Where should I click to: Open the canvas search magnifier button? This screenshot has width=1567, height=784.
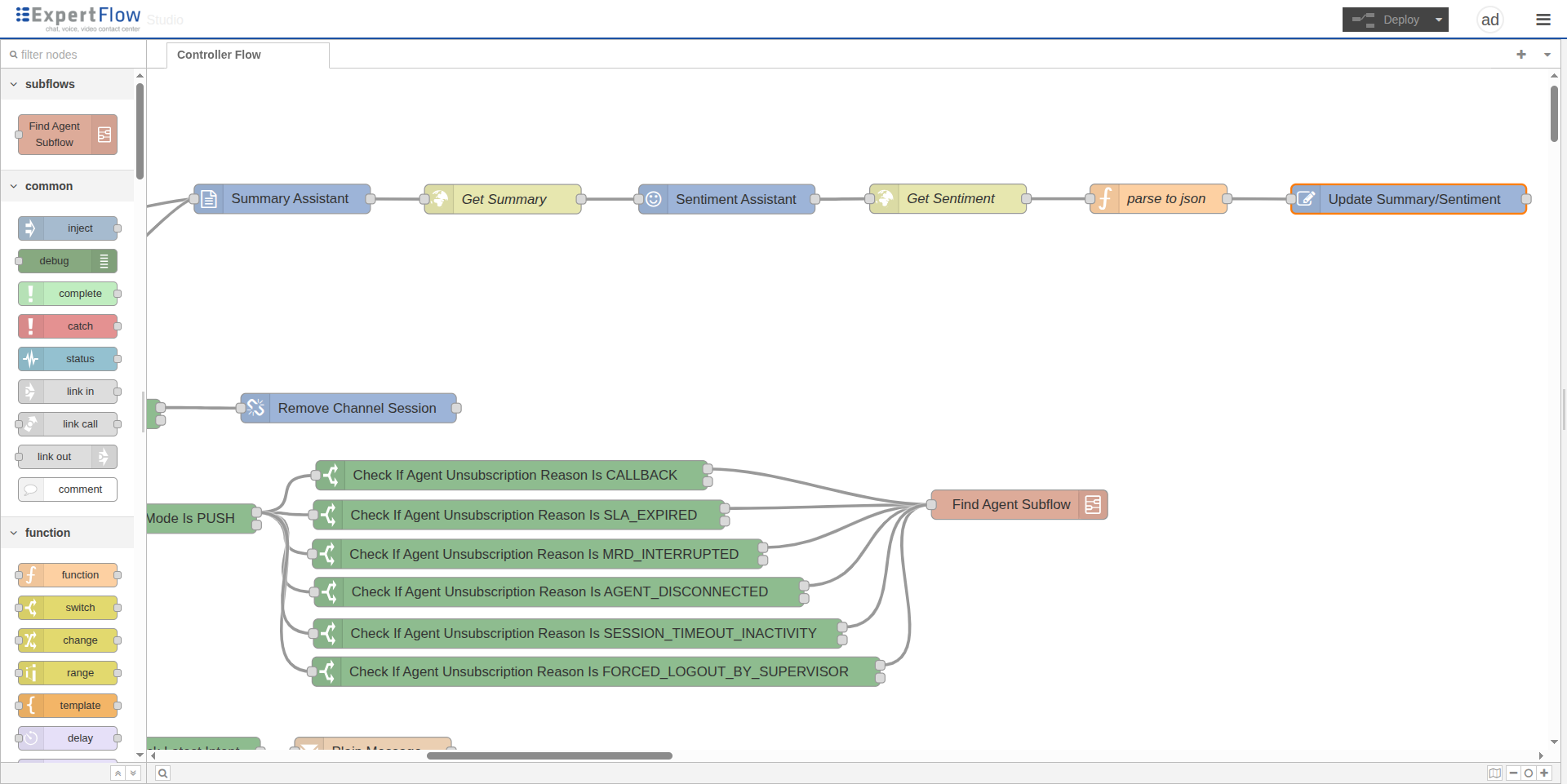pos(163,773)
